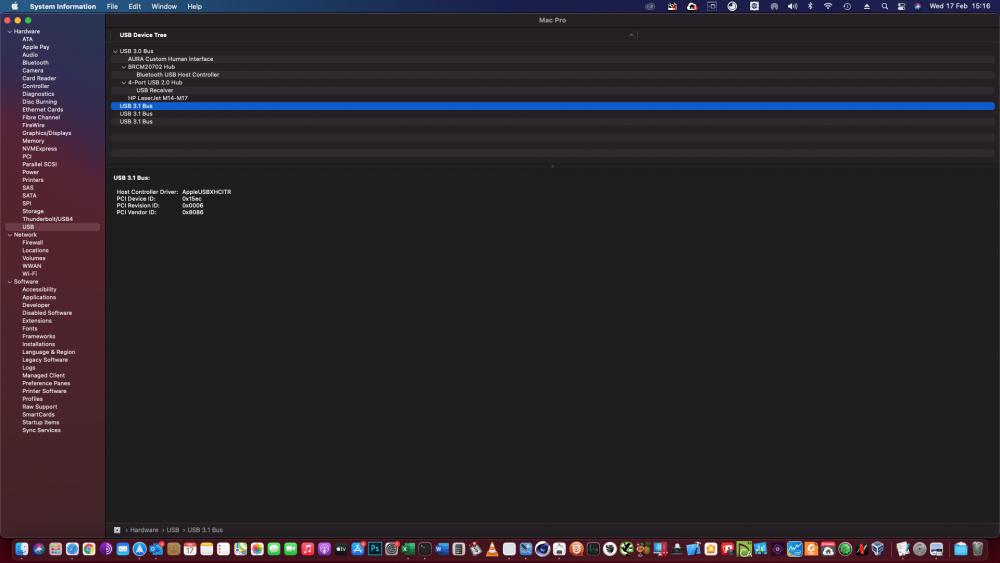
Task: Select Bluetooth in the Hardware list
Action: (x=35, y=62)
